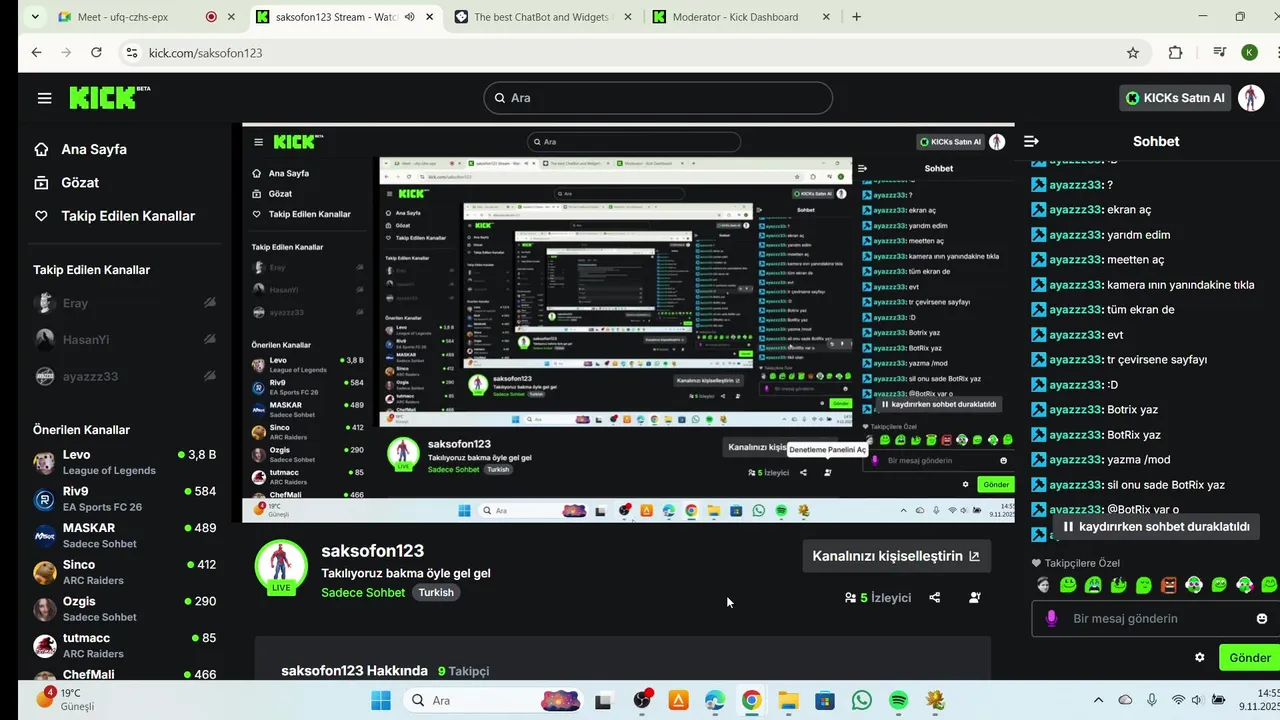This screenshot has width=1280, height=720.
Task: Launch Spotify from the taskbar
Action: pyautogui.click(x=898, y=700)
